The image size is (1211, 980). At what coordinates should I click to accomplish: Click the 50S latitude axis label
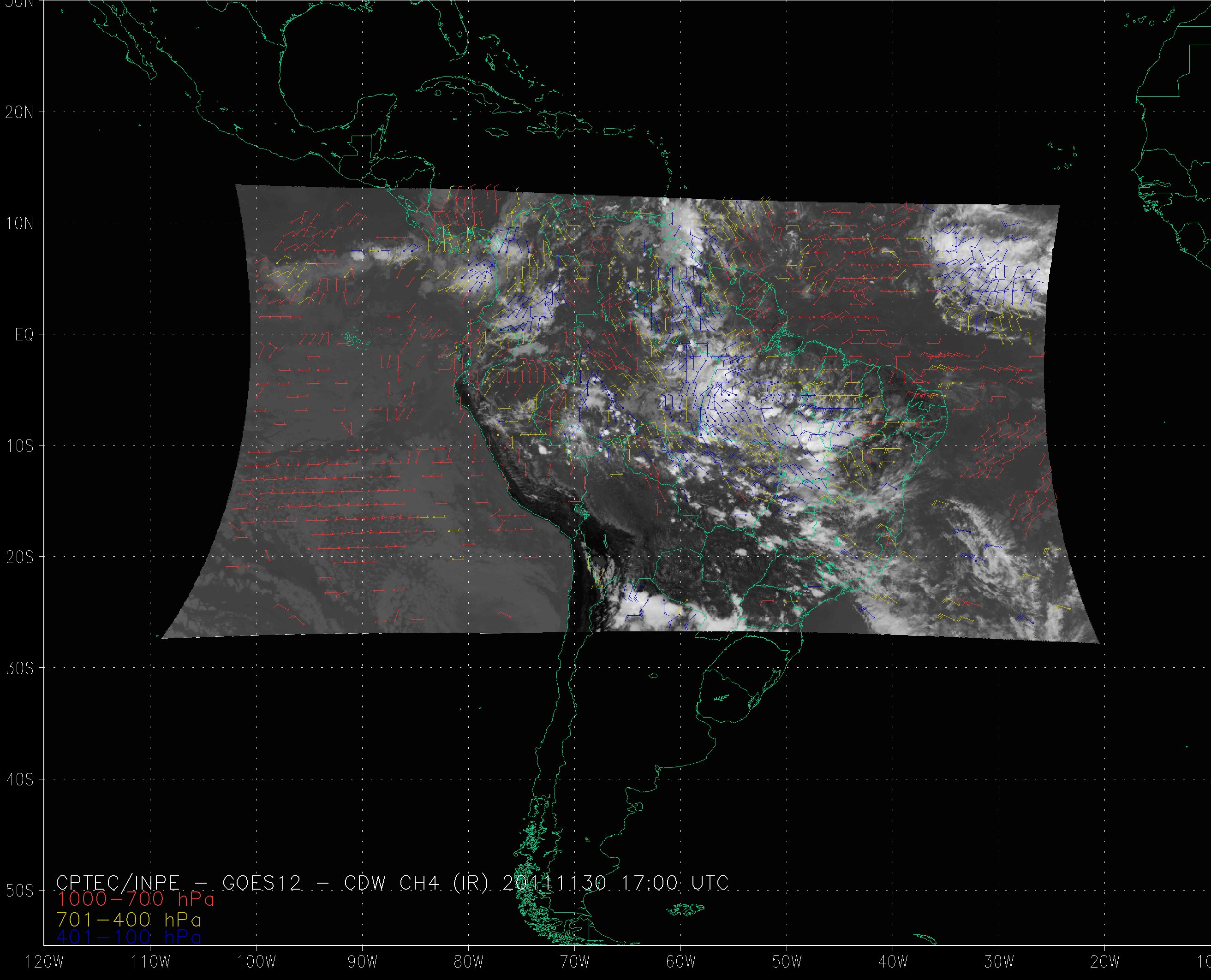click(19, 891)
